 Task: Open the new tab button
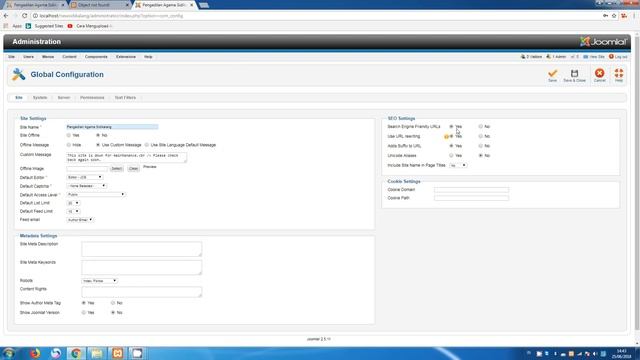pyautogui.click(x=204, y=5)
